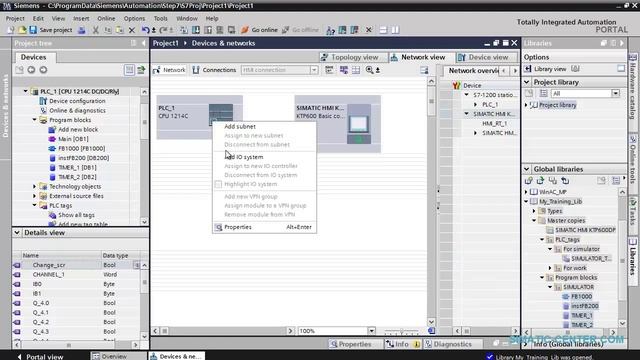Click the Save project icon
The width and height of the screenshot is (640, 360).
pyautogui.click(x=33, y=30)
